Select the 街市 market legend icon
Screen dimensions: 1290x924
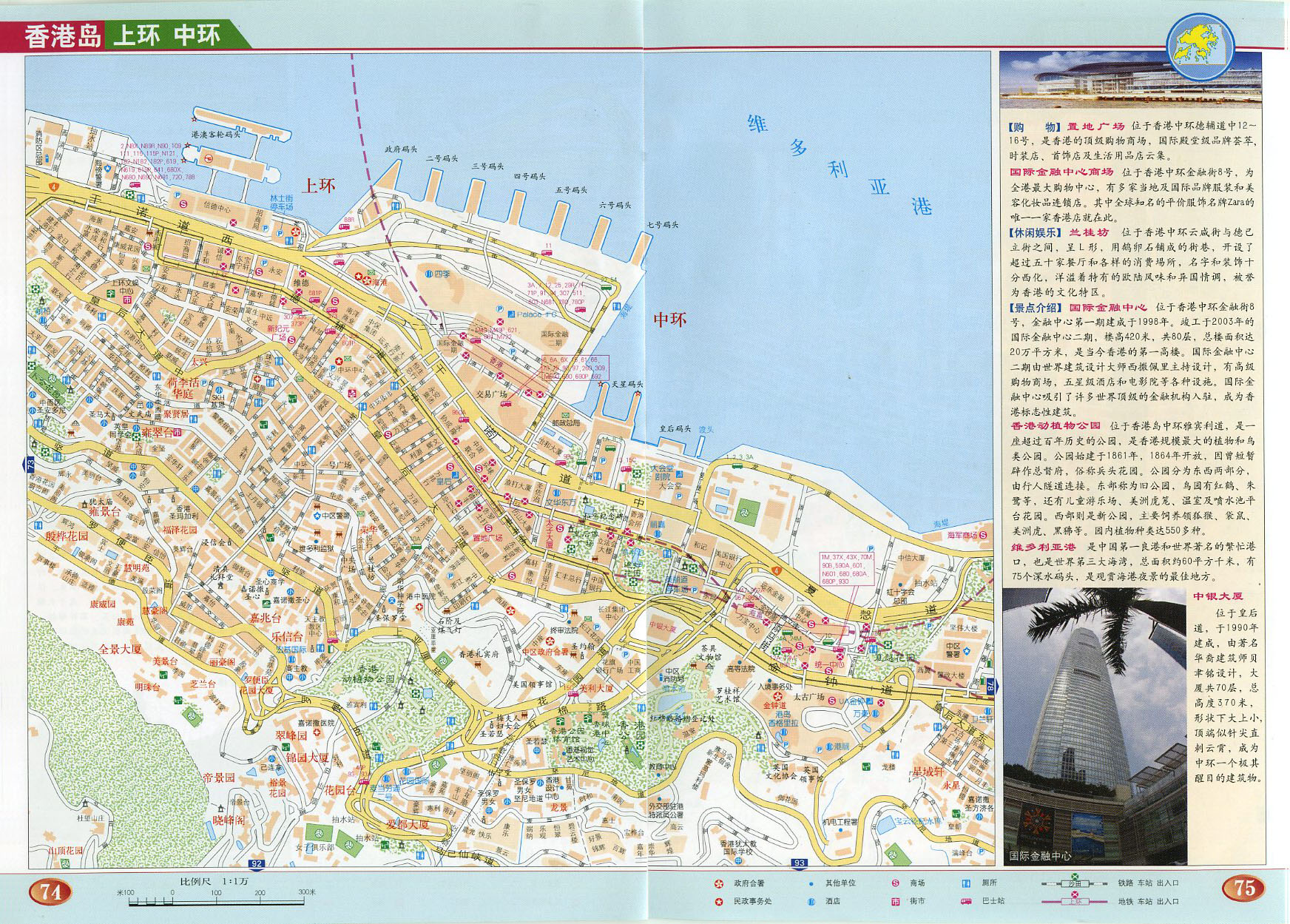pyautogui.click(x=895, y=901)
